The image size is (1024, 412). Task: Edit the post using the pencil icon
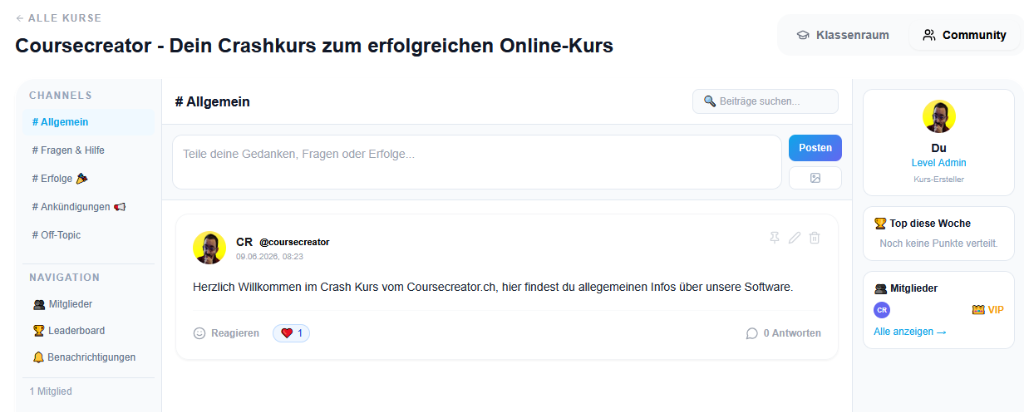point(794,238)
